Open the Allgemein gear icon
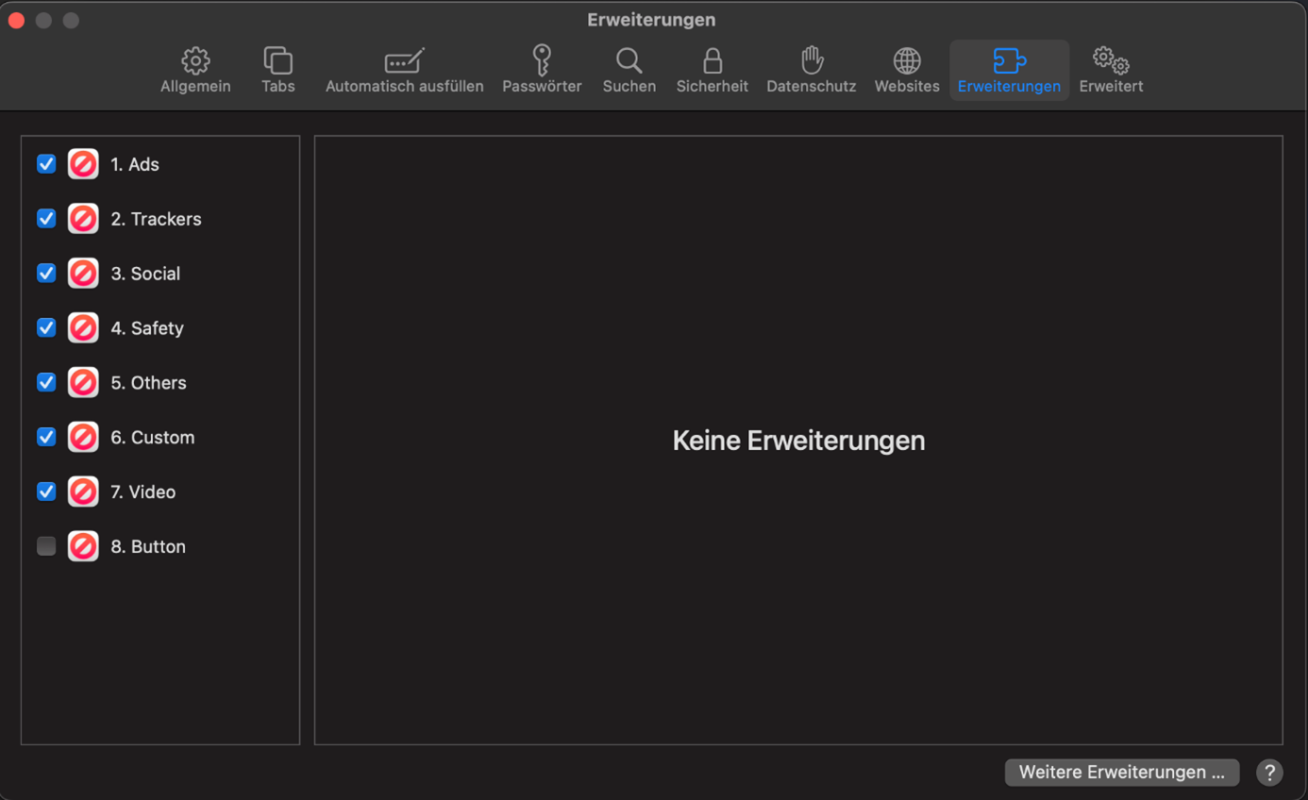Viewport: 1308px width, 800px height. point(195,61)
